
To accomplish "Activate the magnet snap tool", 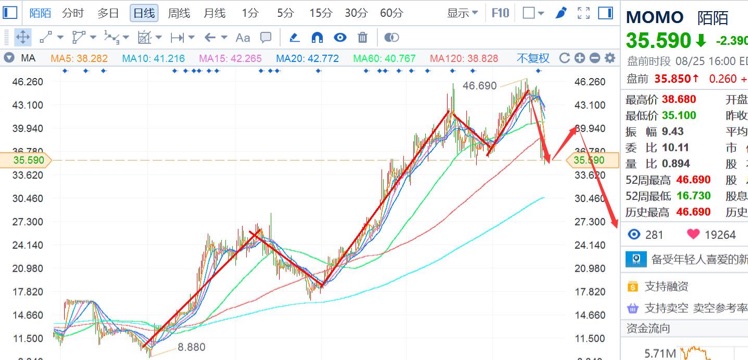I will 317,37.
